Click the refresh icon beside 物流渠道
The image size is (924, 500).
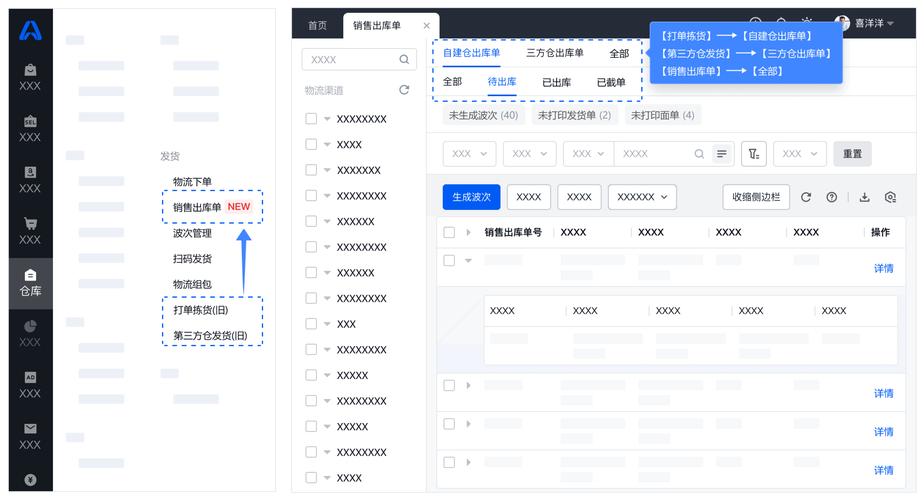coord(404,90)
